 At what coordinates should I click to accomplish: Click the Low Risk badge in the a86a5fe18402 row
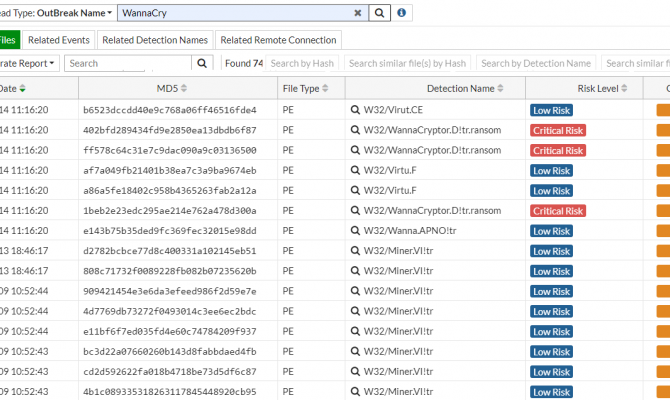(551, 191)
